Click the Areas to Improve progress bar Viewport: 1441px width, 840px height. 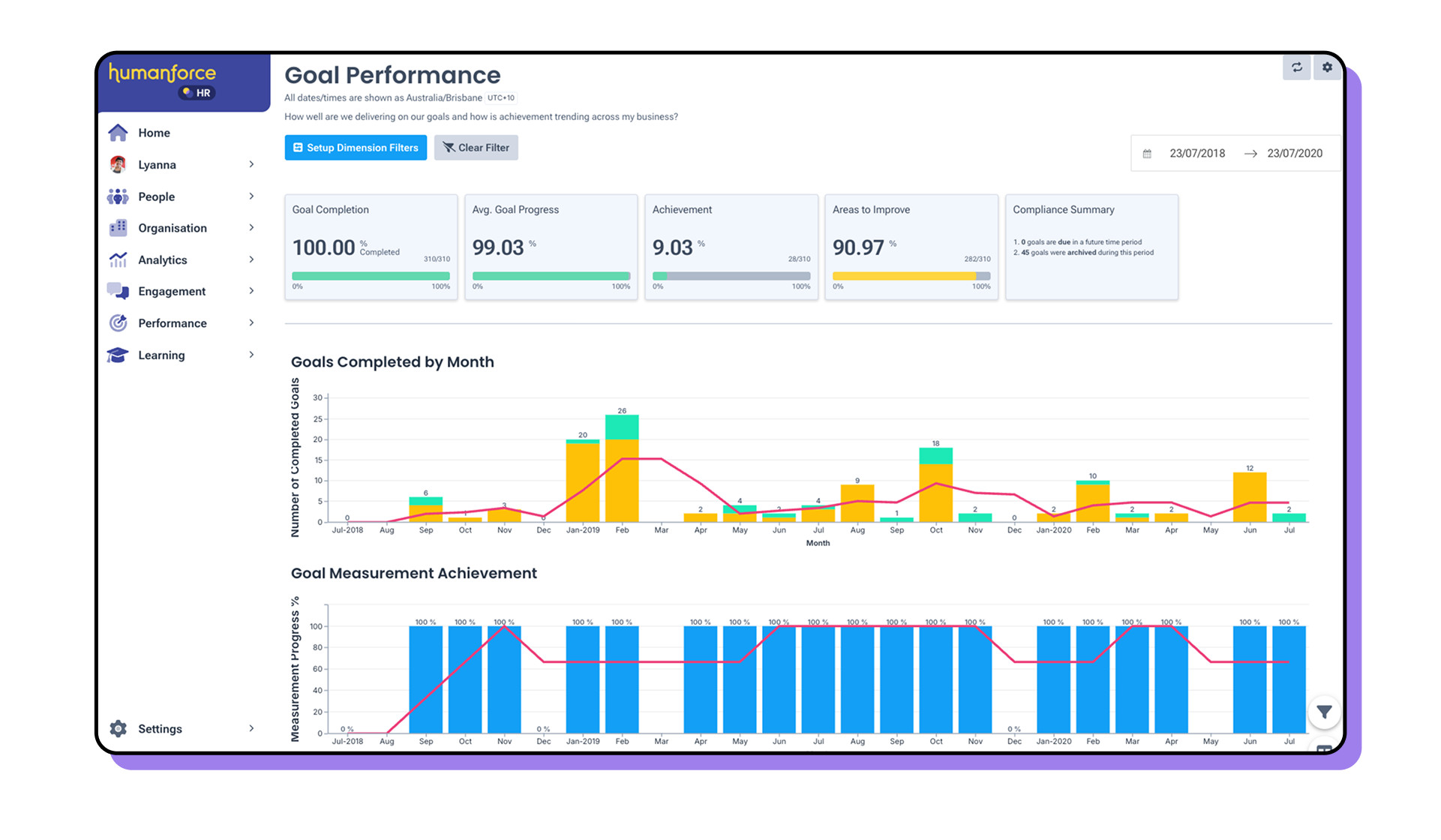click(911, 276)
